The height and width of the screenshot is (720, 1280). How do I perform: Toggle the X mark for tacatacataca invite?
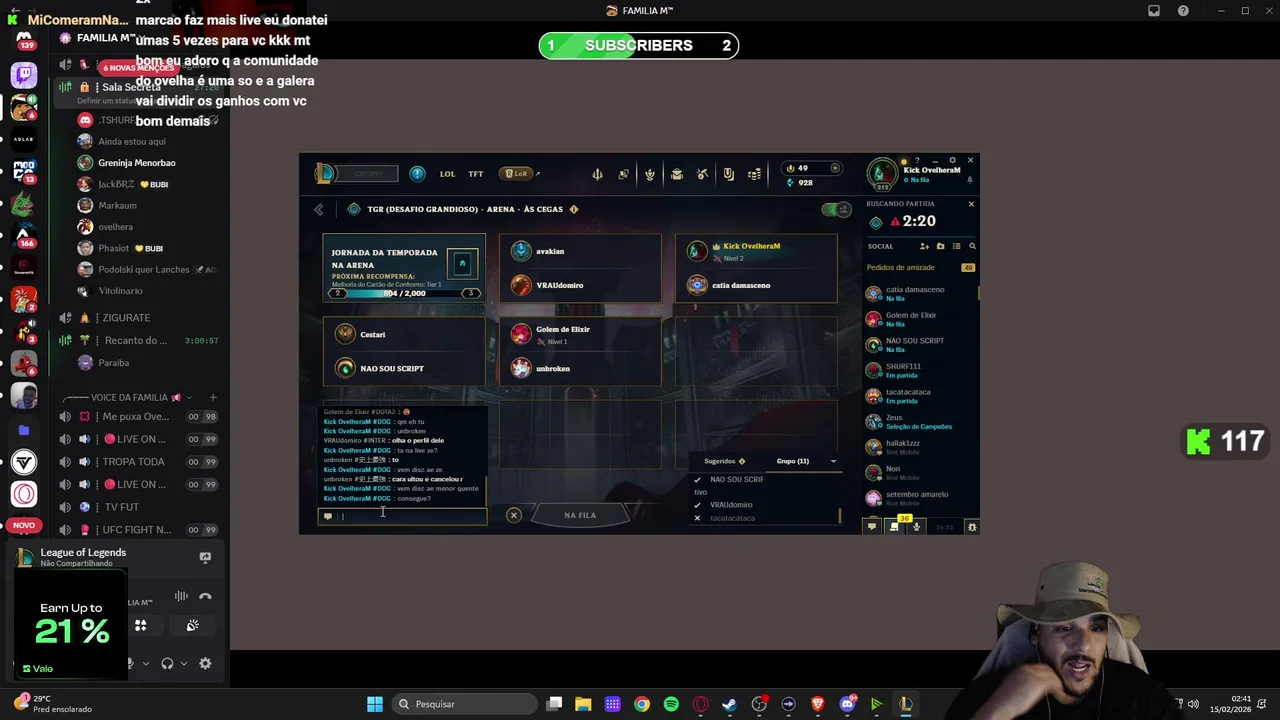698,518
